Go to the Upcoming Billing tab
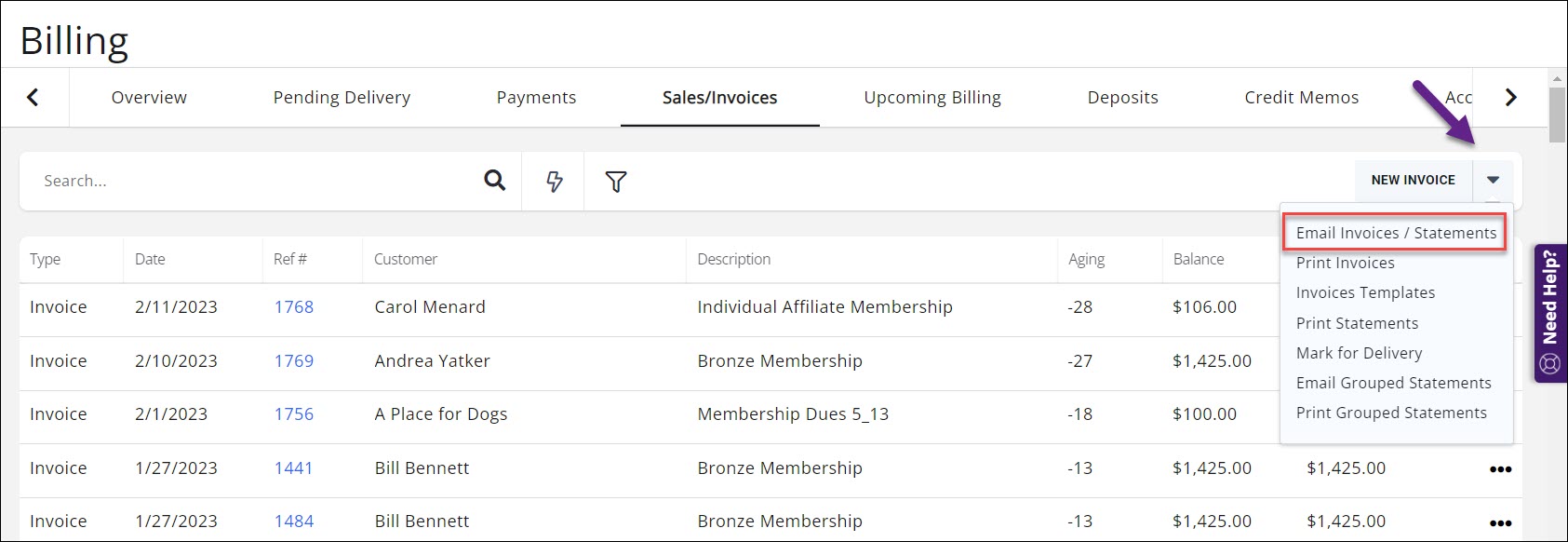The height and width of the screenshot is (542, 1568). pyautogui.click(x=931, y=98)
